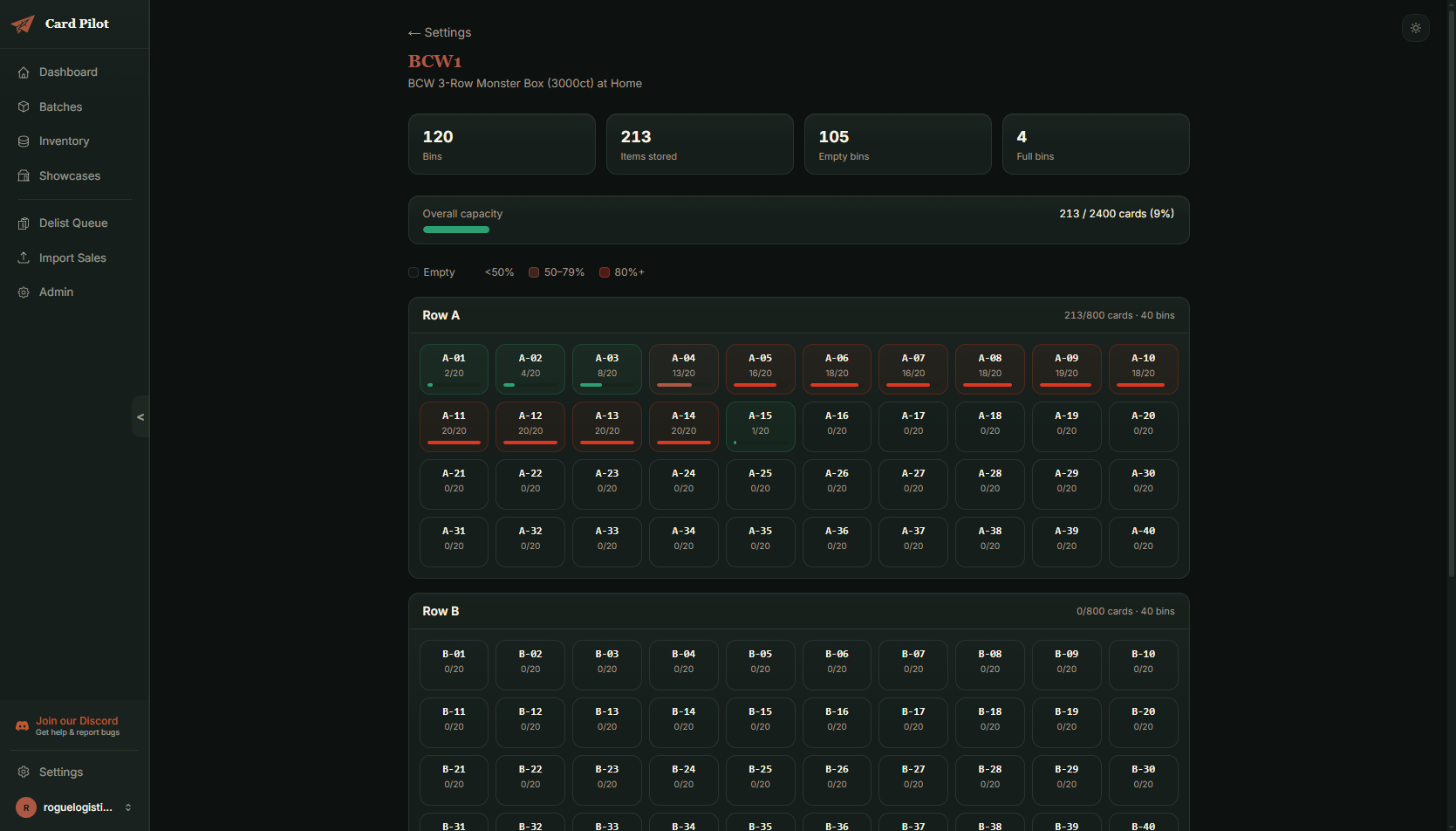Open the Join our Discord link
Screen dimensions: 1456x831
click(77, 721)
